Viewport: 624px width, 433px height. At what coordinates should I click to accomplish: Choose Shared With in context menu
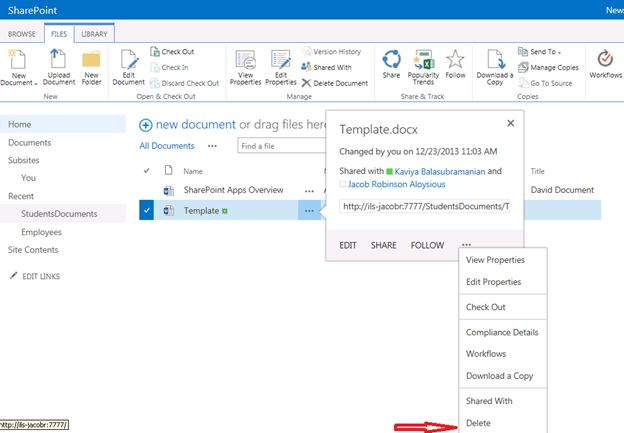coord(489,401)
